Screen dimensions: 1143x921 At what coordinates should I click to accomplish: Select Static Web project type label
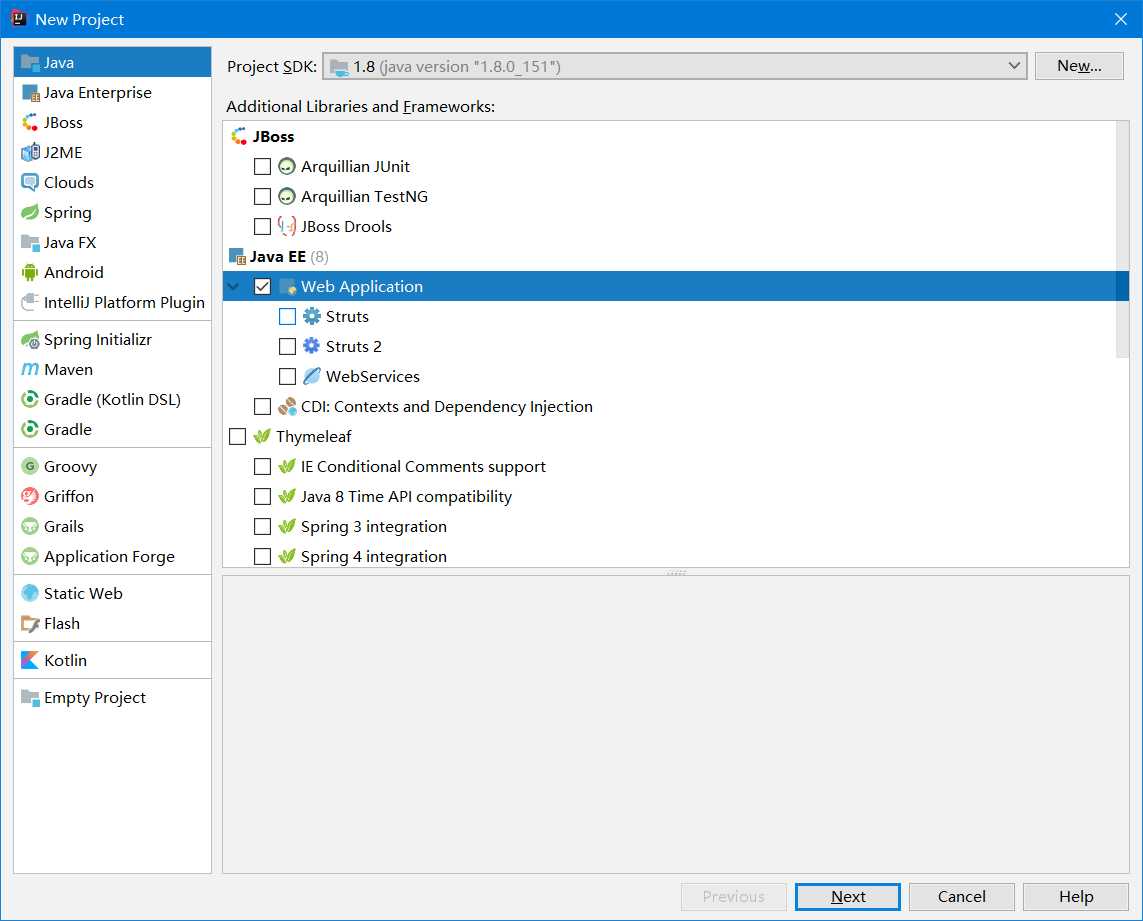[83, 594]
